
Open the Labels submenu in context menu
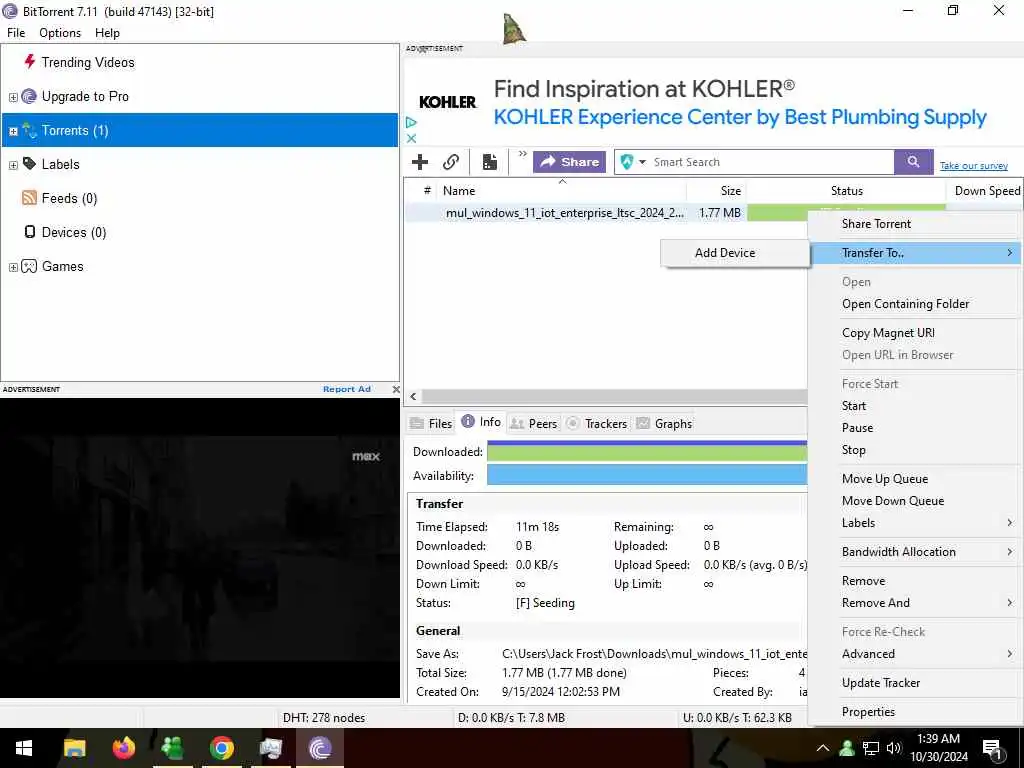click(915, 522)
